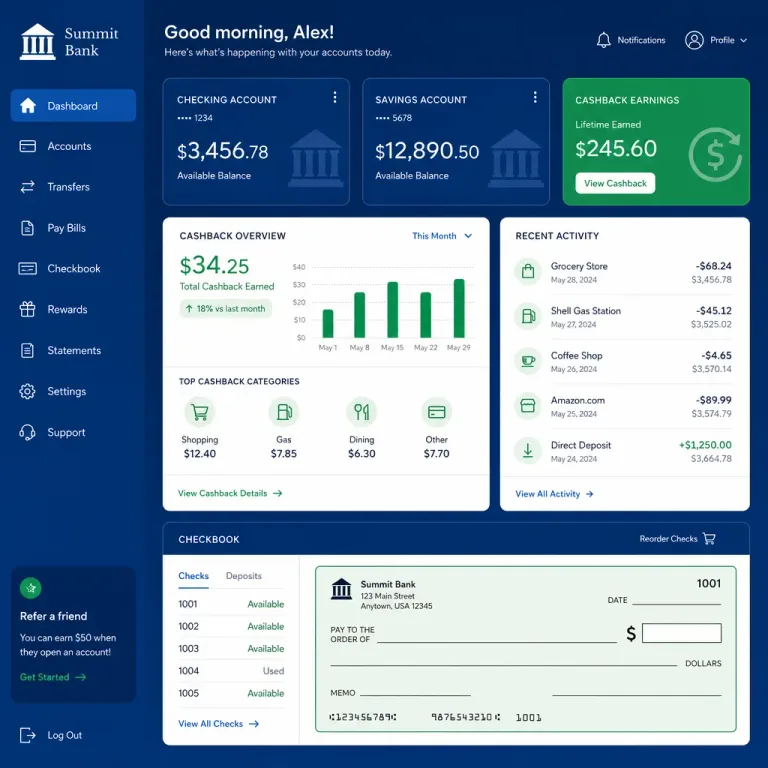Viewport: 768px width, 768px height.
Task: Switch to the Checks tab
Action: click(193, 576)
